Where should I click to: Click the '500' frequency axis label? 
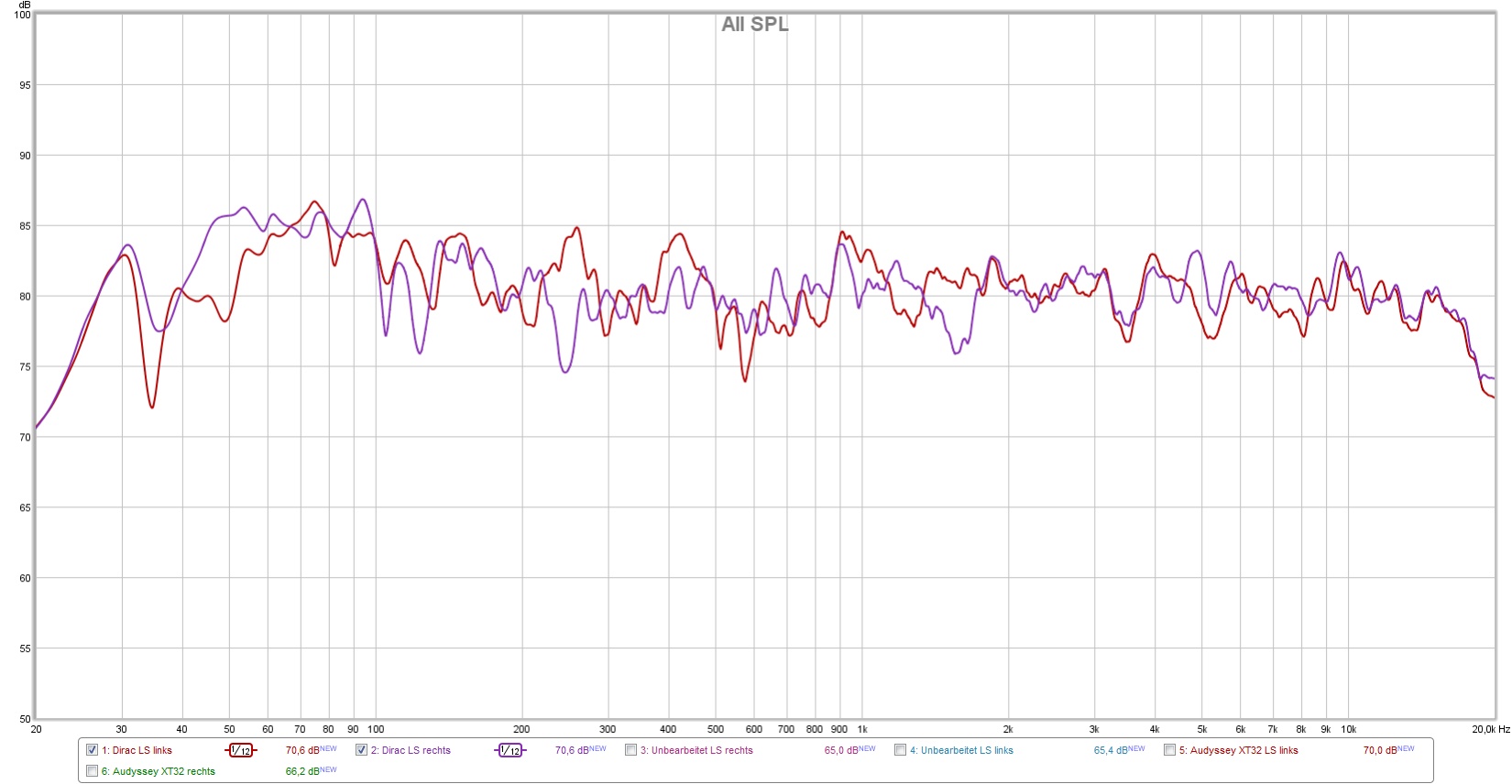pyautogui.click(x=716, y=729)
